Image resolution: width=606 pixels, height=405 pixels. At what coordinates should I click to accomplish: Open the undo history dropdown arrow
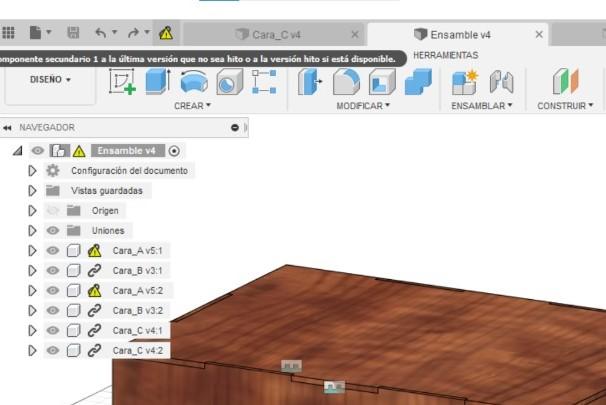pyautogui.click(x=114, y=32)
